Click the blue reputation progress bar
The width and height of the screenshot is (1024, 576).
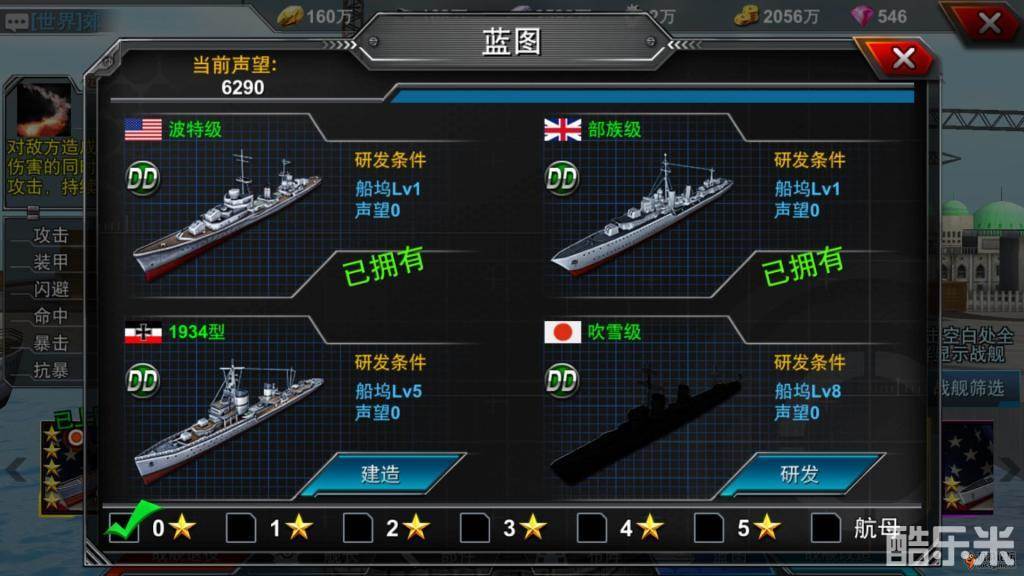click(x=653, y=97)
